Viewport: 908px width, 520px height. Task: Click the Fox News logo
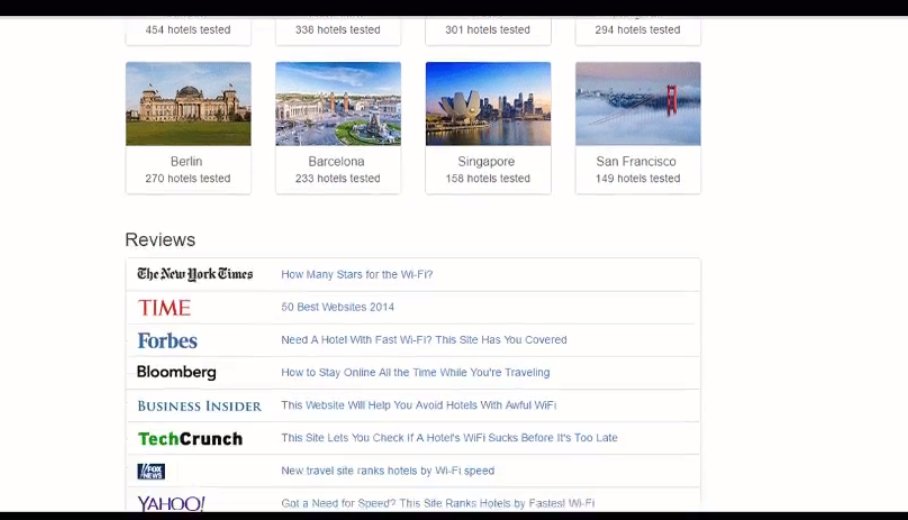point(151,471)
